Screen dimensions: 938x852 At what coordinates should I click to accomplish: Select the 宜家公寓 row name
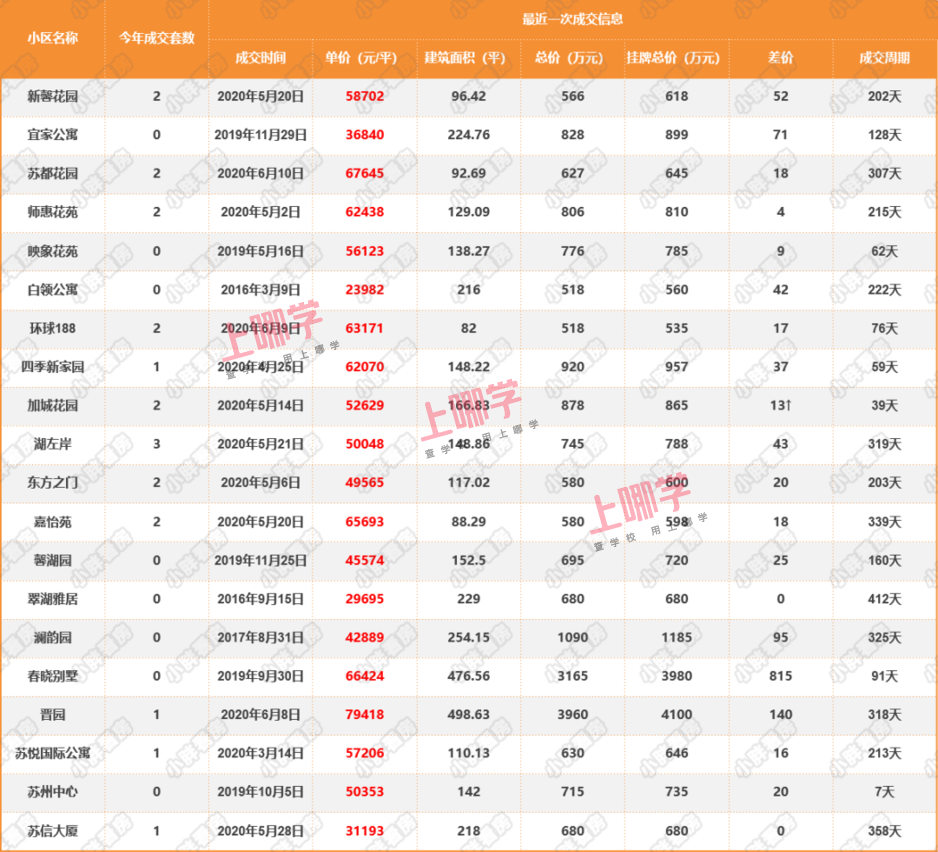click(x=53, y=135)
